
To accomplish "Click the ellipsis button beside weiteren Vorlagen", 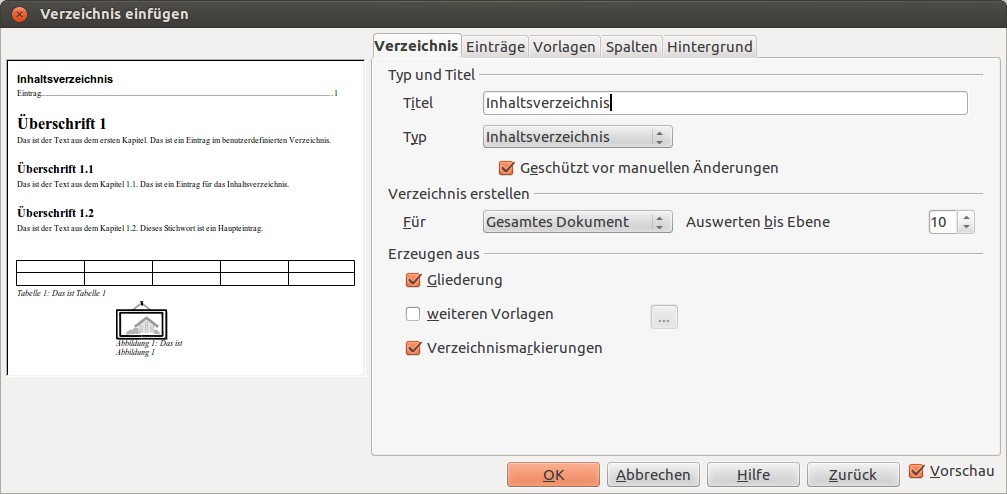I will click(x=664, y=317).
